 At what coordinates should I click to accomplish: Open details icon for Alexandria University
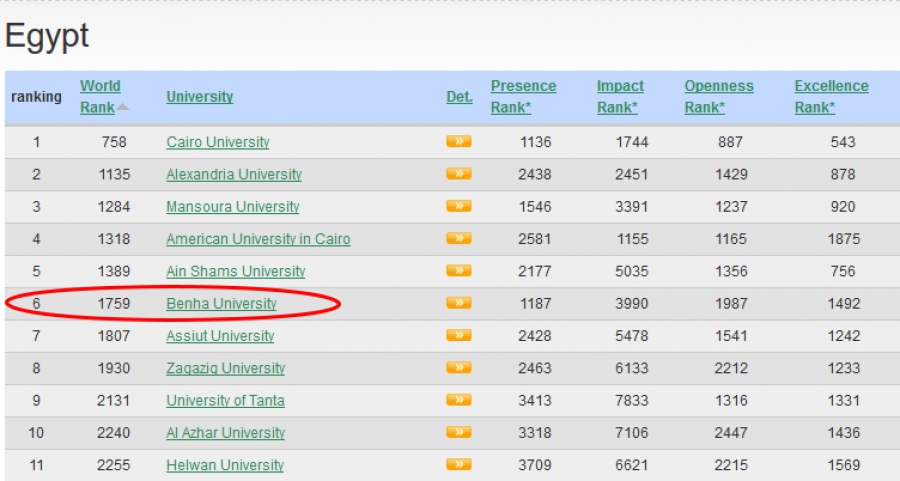459,173
